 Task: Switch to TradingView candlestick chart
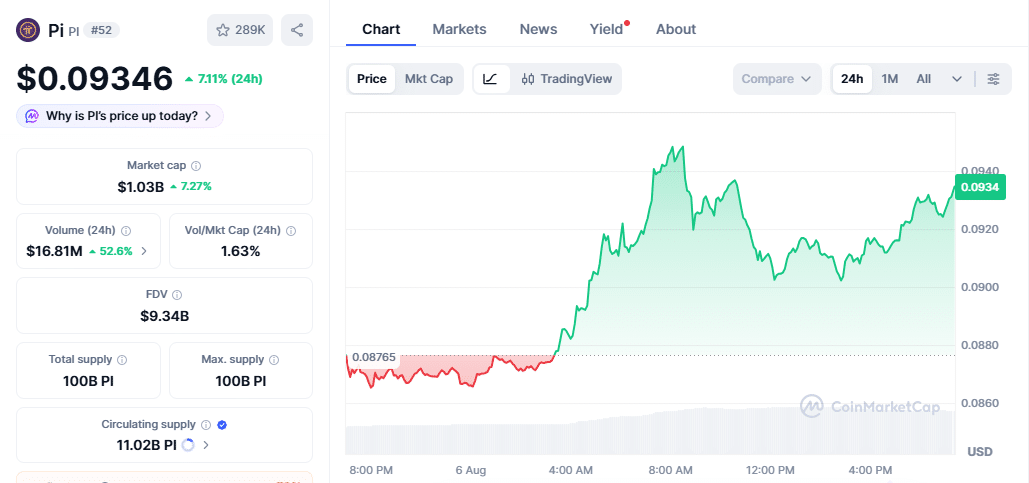[x=567, y=79]
